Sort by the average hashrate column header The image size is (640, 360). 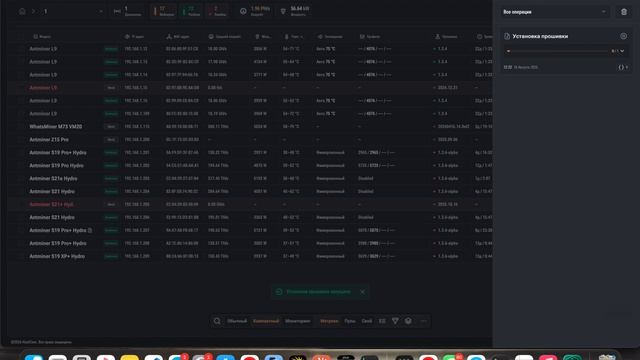tap(225, 37)
